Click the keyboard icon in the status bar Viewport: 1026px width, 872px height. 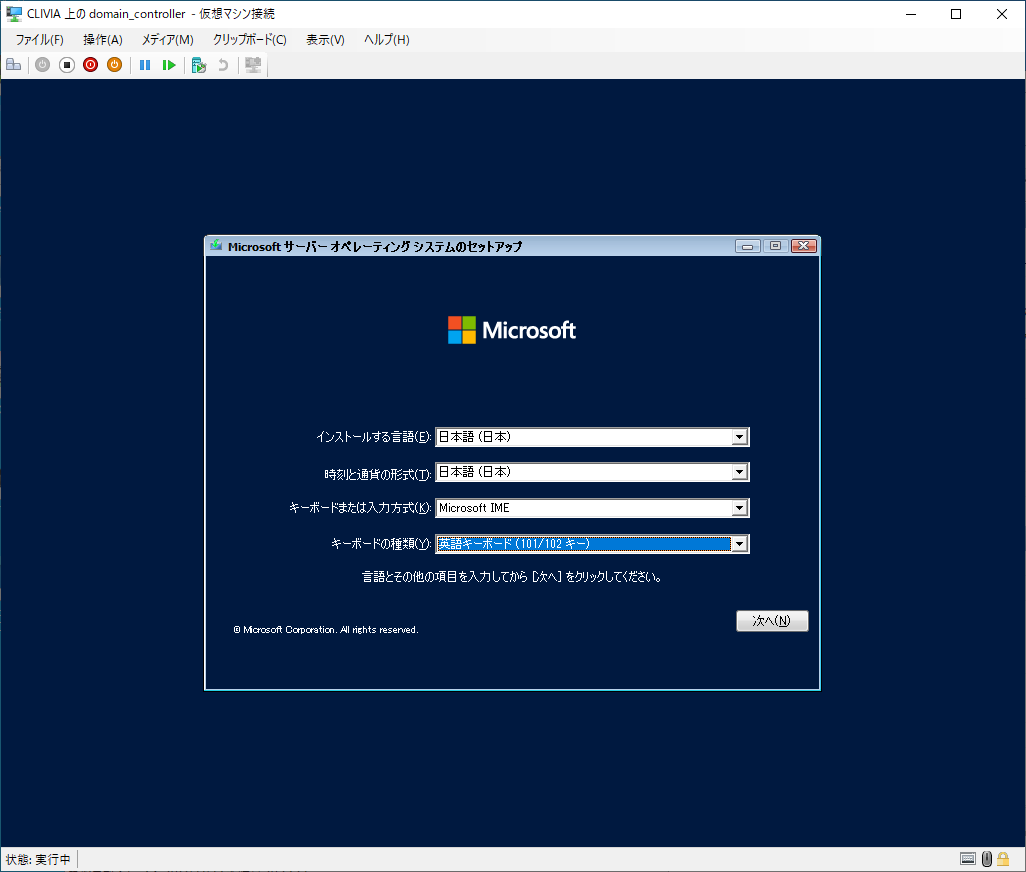(968, 859)
